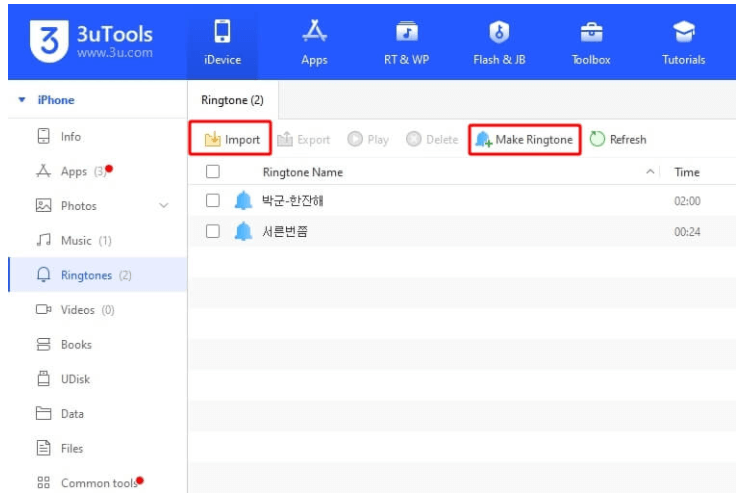Select Ringtones (2) in the sidebar
This screenshot has width=744, height=497.
coord(97,275)
